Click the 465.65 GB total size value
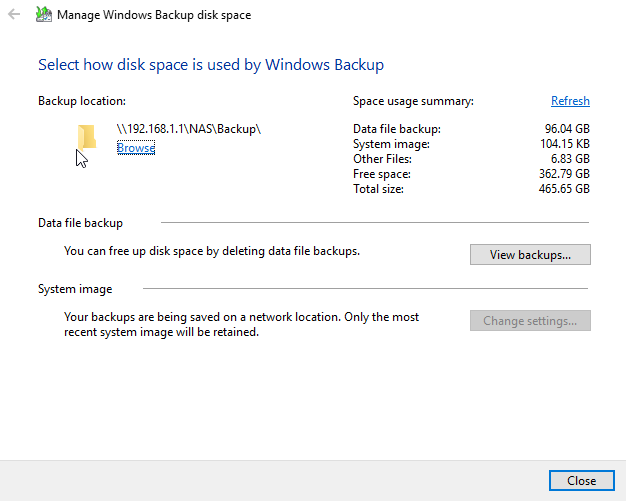The image size is (626, 501). point(564,189)
